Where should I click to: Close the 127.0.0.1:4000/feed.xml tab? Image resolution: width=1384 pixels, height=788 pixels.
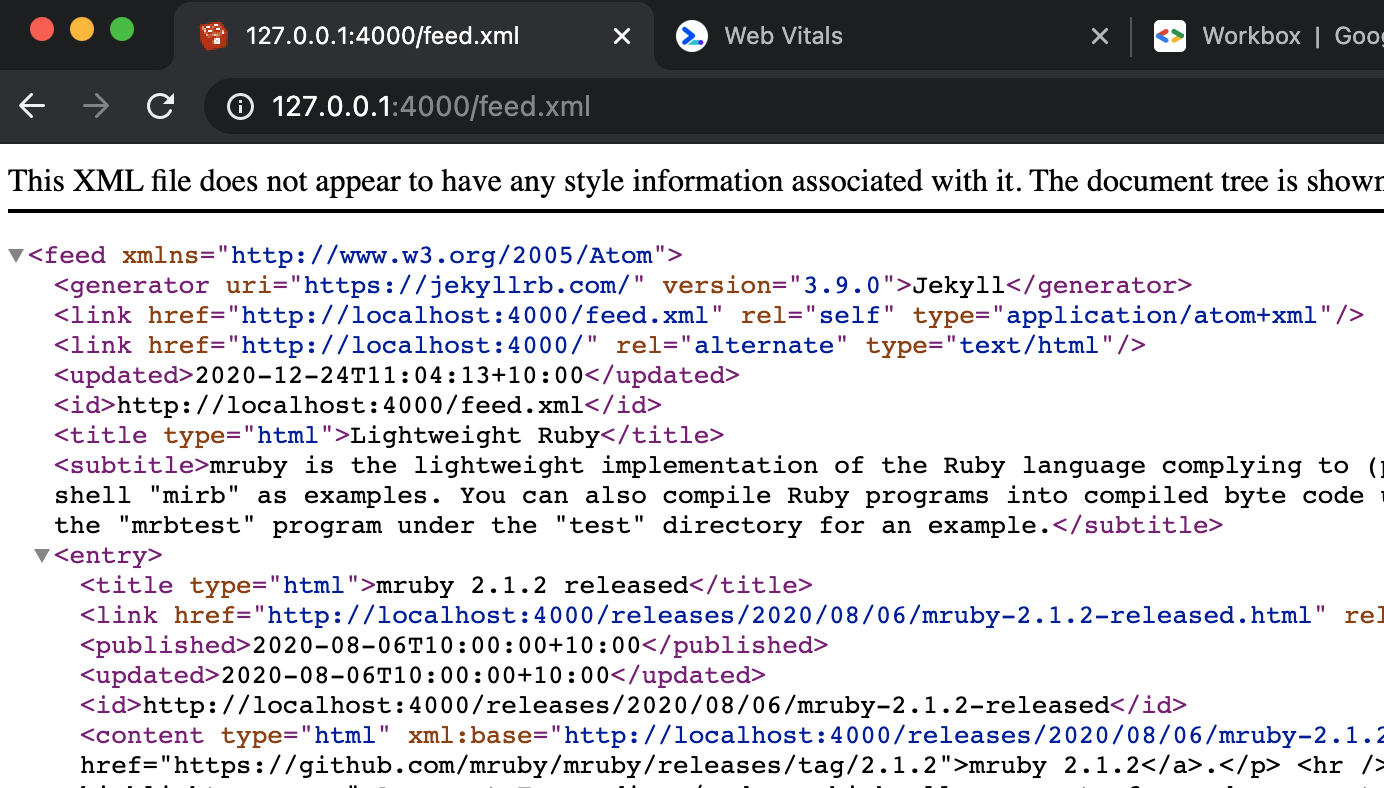point(621,36)
